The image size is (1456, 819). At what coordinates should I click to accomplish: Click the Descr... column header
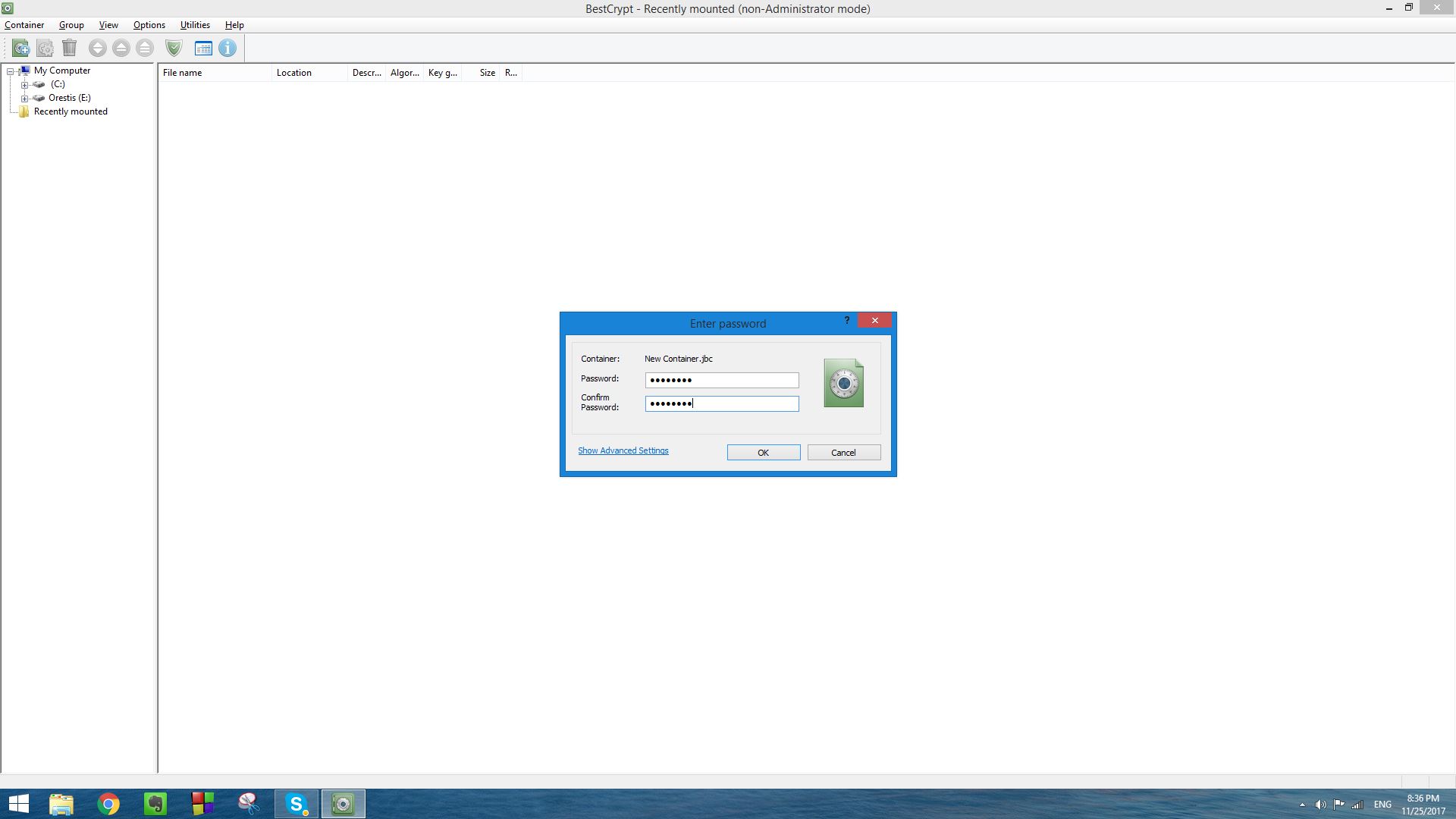(367, 73)
